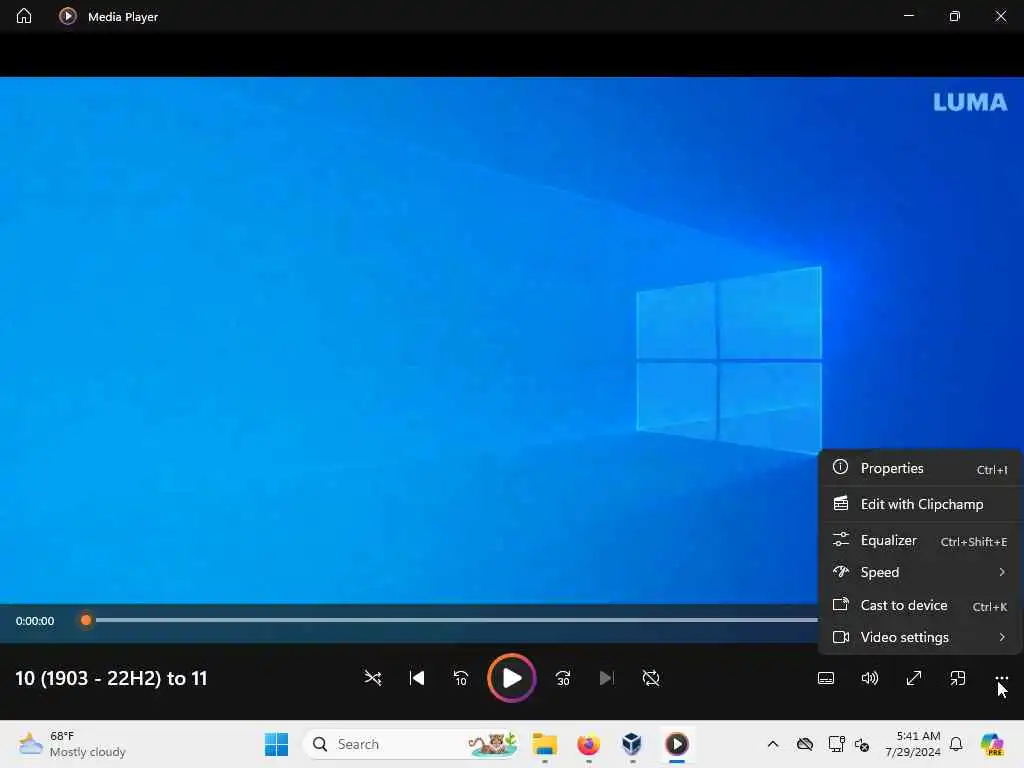Skip back 10 seconds

coord(460,678)
